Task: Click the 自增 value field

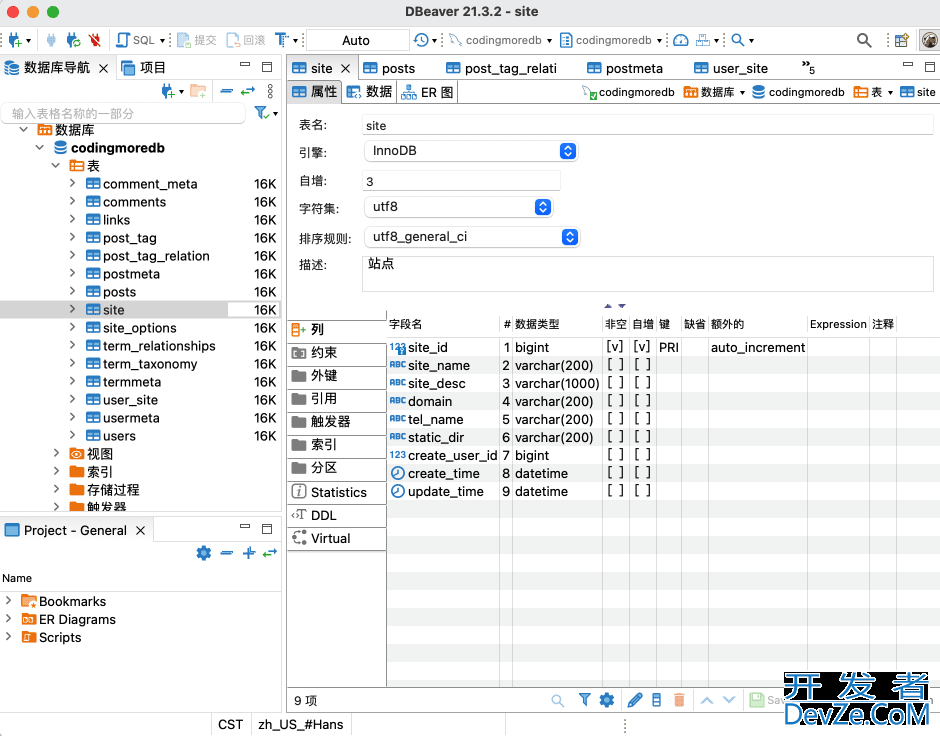Action: pos(461,181)
